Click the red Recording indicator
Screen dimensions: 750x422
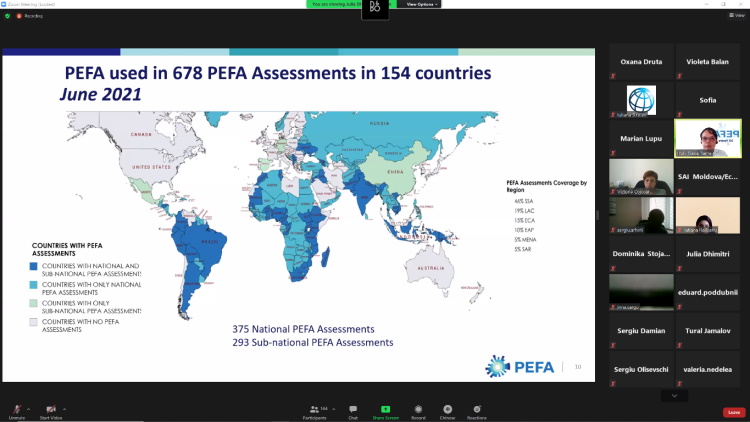[30, 16]
